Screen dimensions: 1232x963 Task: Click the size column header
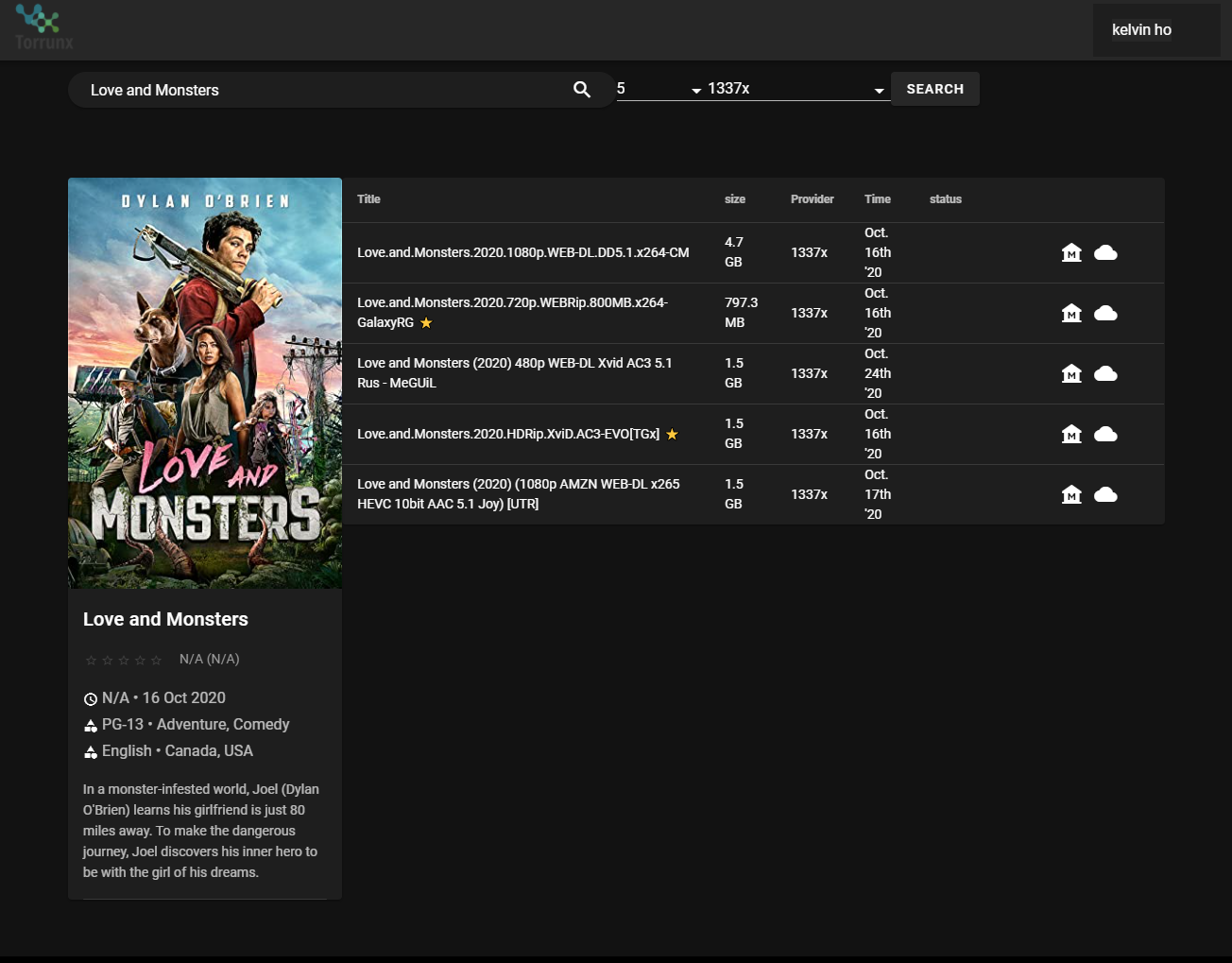pyautogui.click(x=735, y=199)
